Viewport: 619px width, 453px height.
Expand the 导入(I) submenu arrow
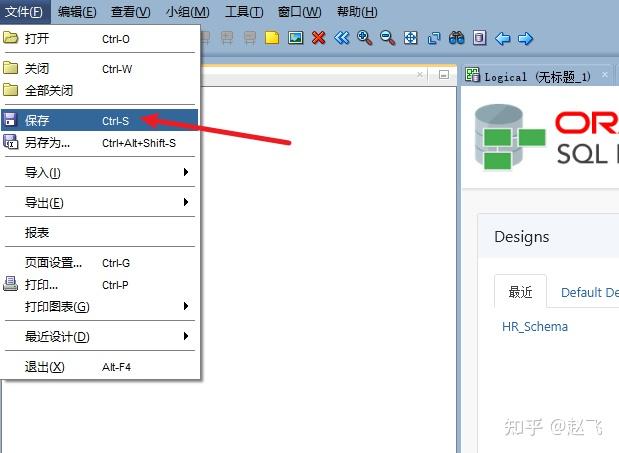pos(186,172)
